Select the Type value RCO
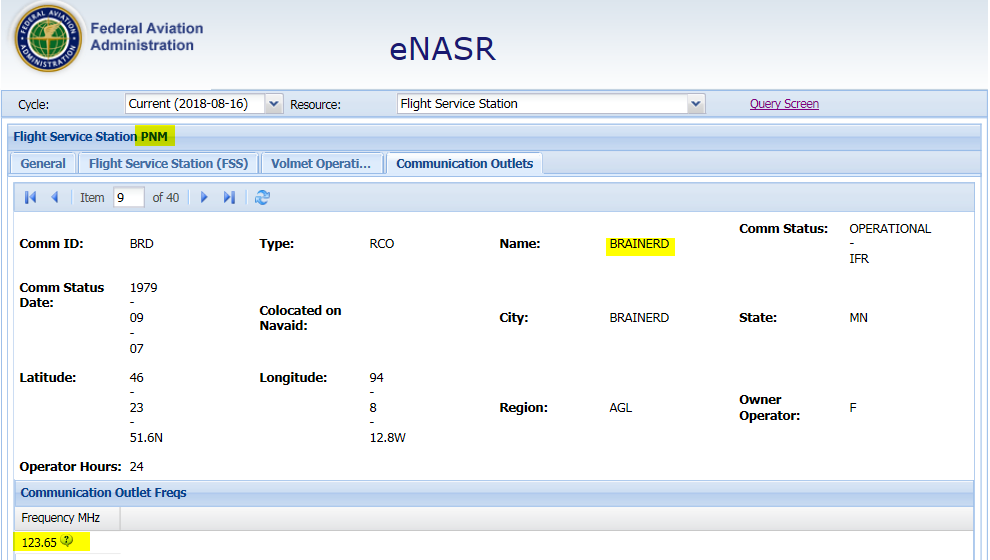Screen dimensions: 990x560 click(381, 244)
